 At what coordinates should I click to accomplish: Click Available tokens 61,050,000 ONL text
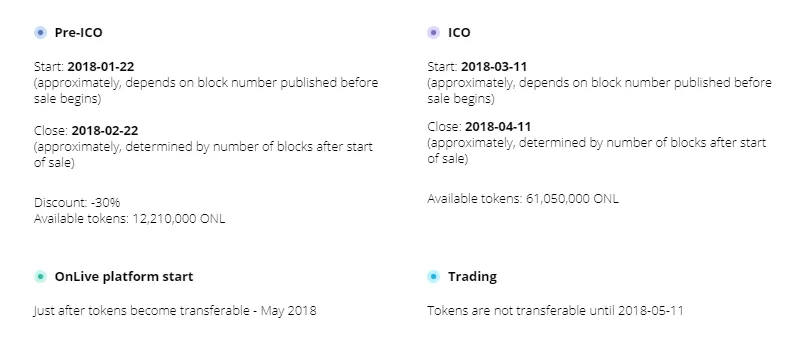[523, 198]
